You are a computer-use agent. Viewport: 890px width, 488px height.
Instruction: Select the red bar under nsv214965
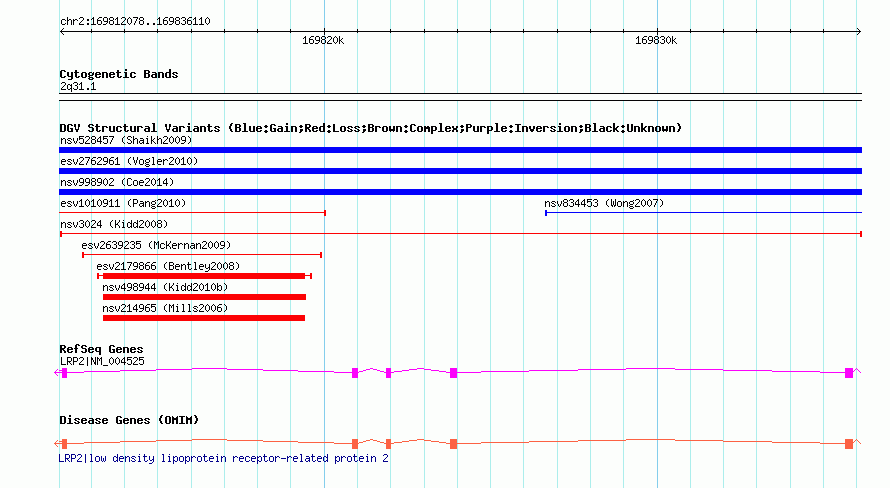pyautogui.click(x=204, y=318)
